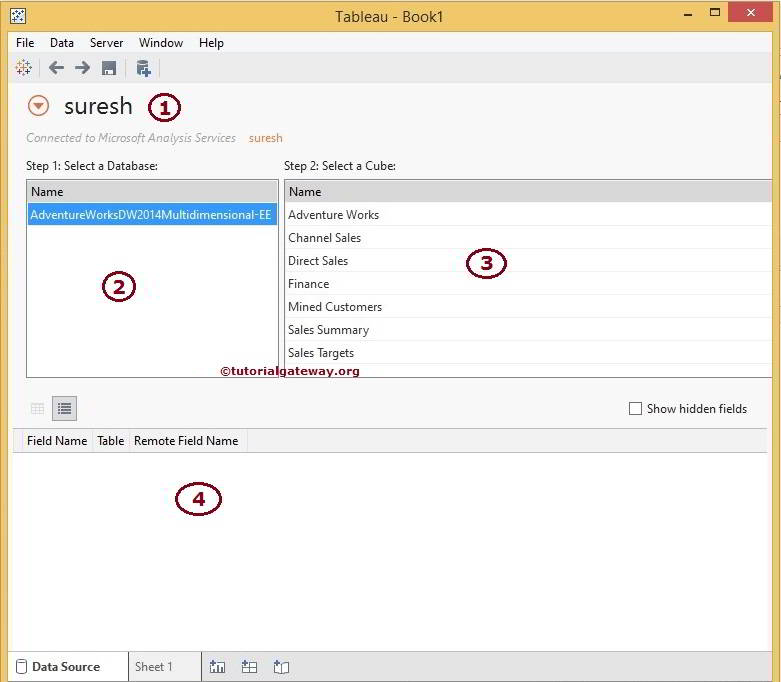This screenshot has width=781, height=682.
Task: Click the Remote Field Name column header
Action: pyautogui.click(x=186, y=441)
